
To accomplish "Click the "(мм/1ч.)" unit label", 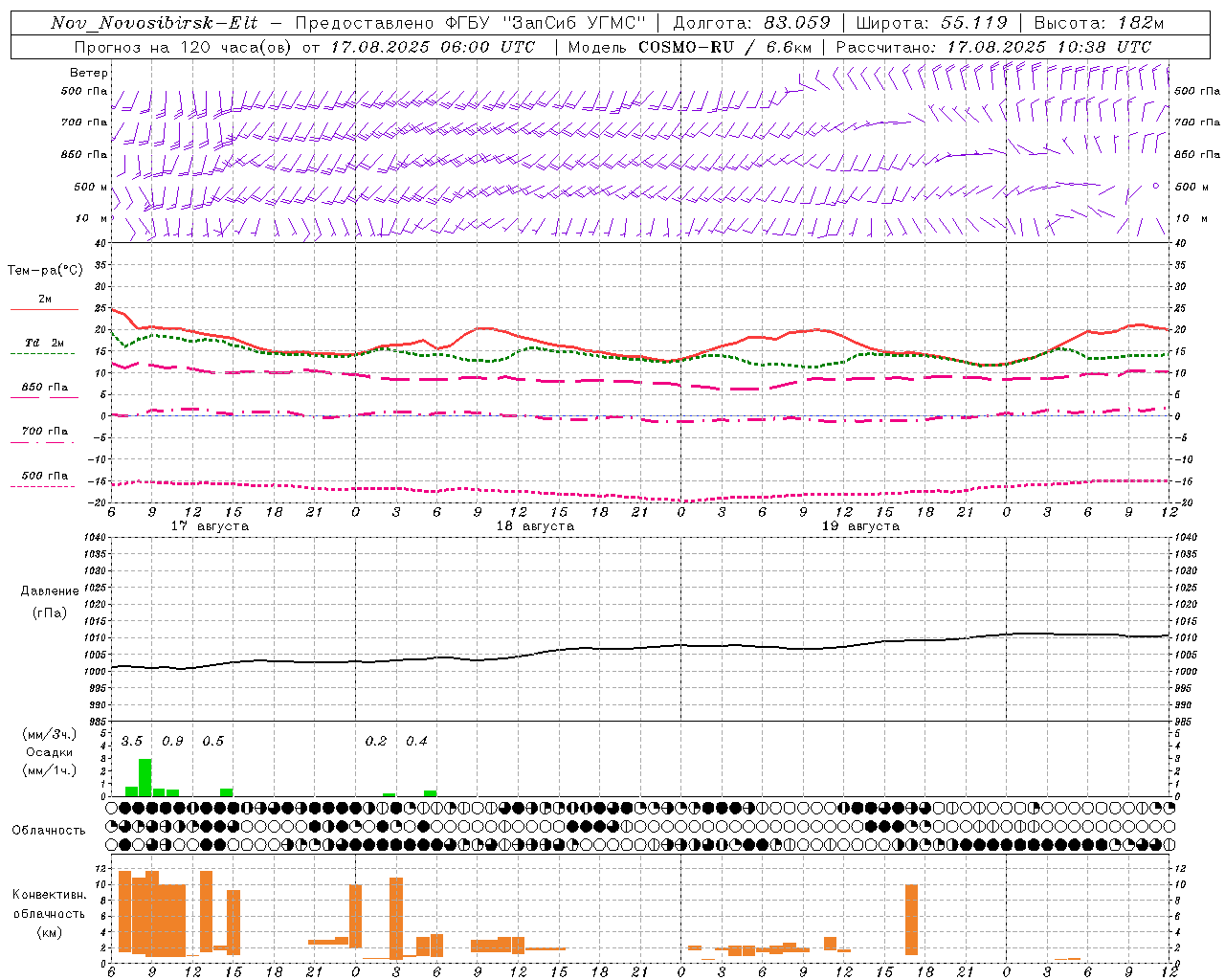I will pos(50,770).
